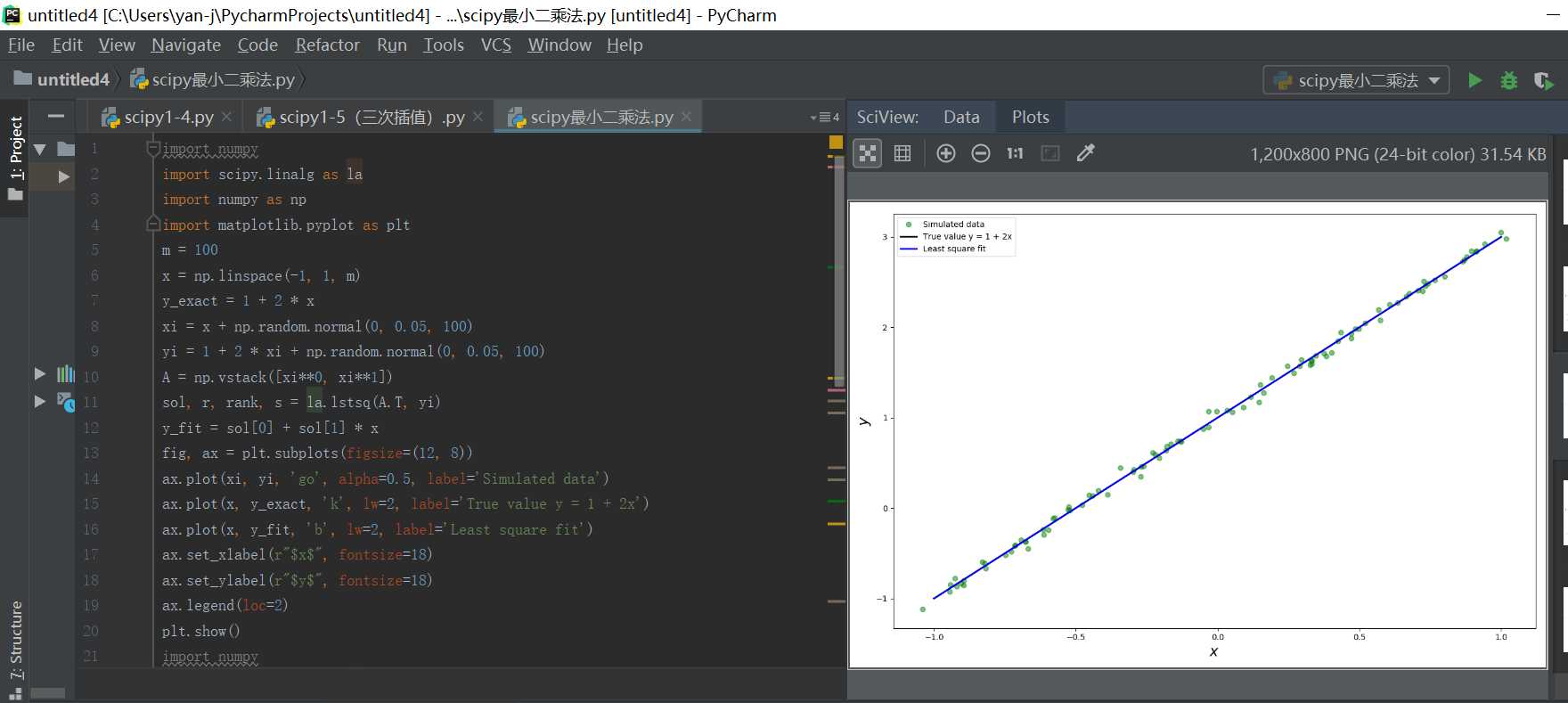The height and width of the screenshot is (703, 1568).
Task: Open the VCS menu
Action: coord(496,45)
